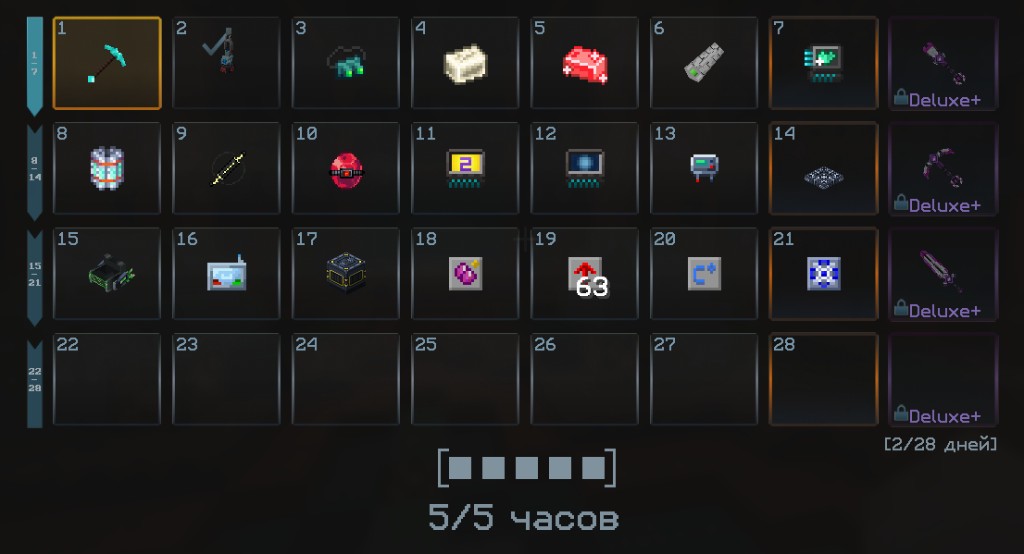
Task: Click the orange-bordered empty slot 28
Action: coord(824,379)
